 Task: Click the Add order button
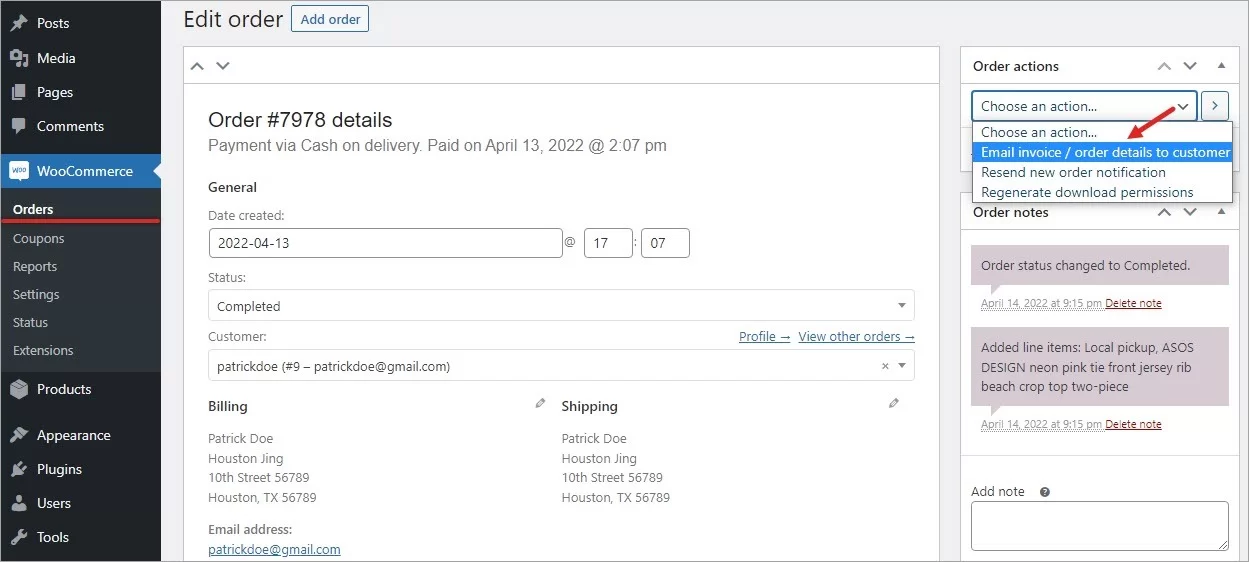point(330,19)
